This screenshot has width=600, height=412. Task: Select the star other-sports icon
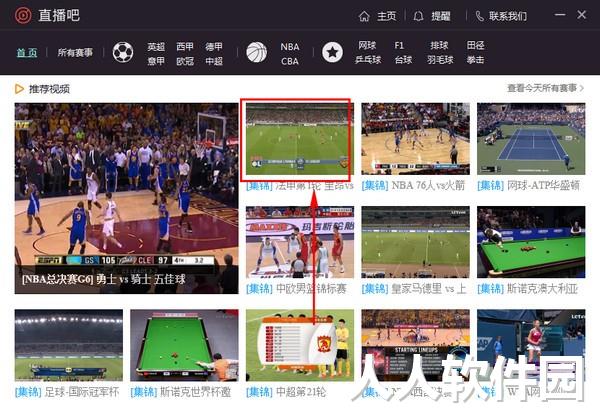coord(332,52)
